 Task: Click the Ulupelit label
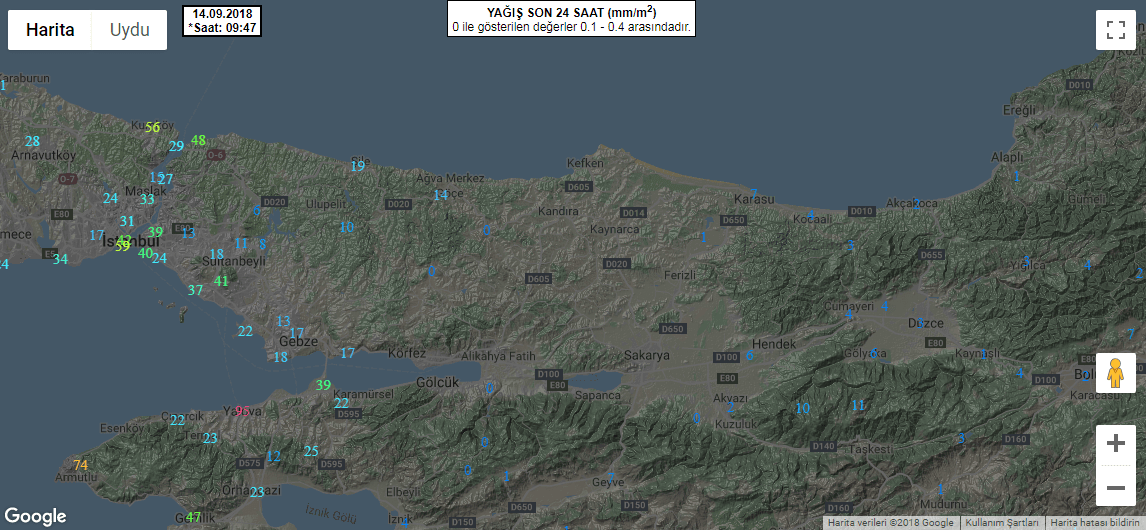[325, 204]
